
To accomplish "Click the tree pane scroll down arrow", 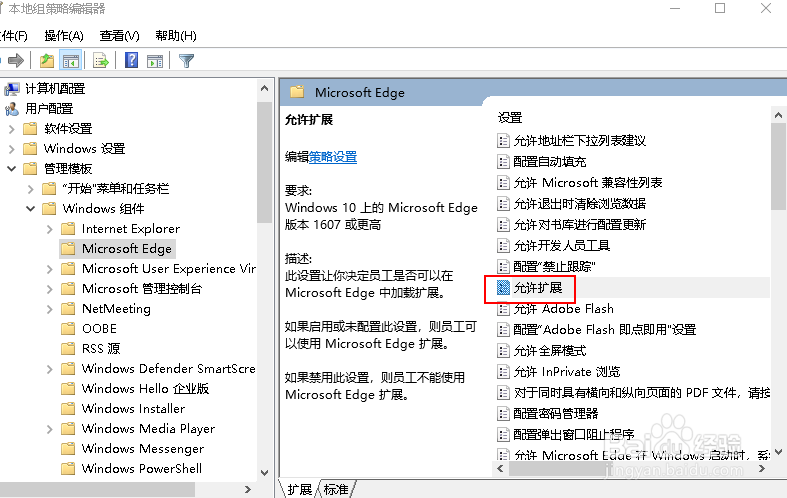I will point(265,472).
